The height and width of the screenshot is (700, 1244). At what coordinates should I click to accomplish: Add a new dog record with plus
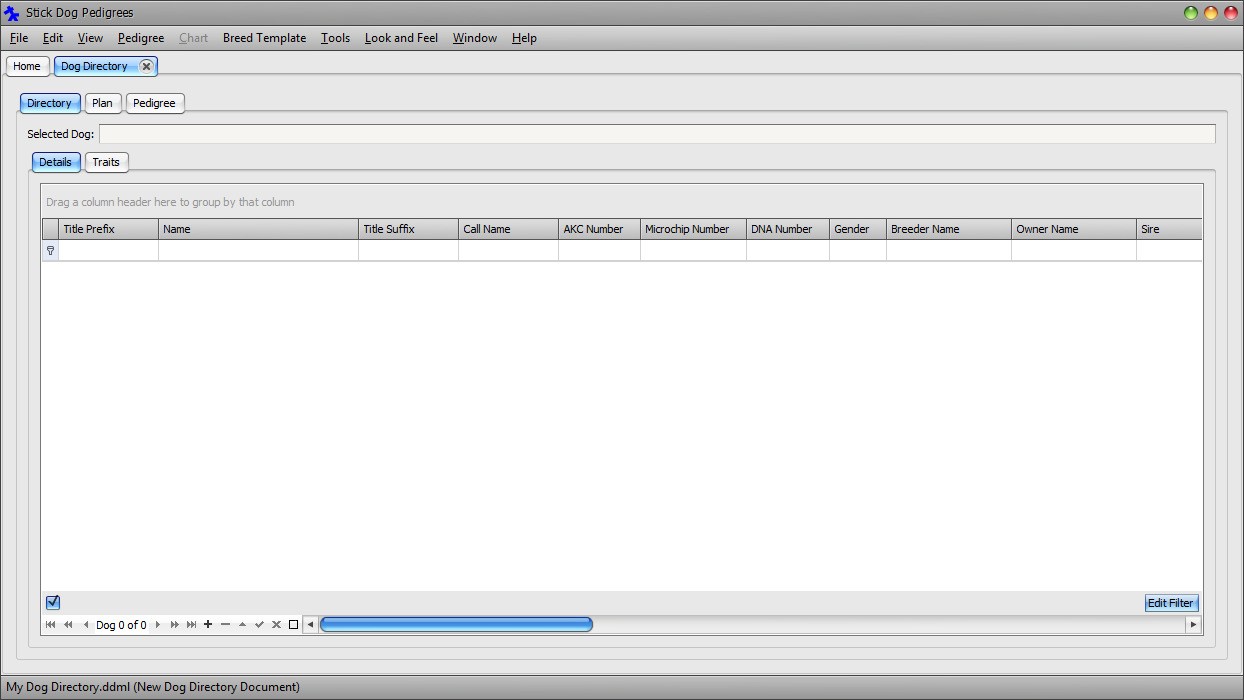(x=208, y=625)
